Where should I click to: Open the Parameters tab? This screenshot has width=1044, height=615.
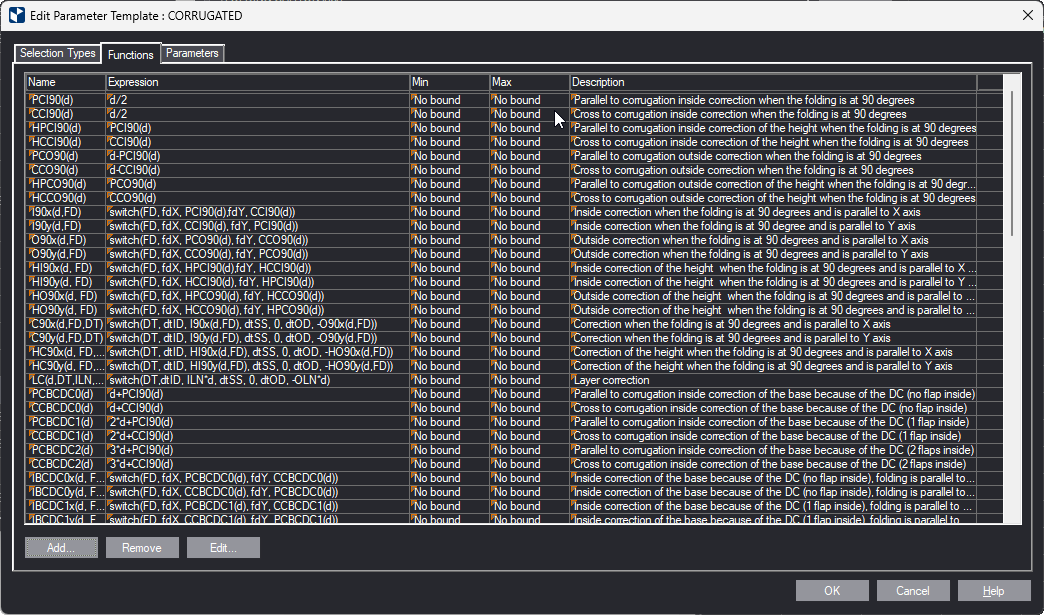click(192, 53)
